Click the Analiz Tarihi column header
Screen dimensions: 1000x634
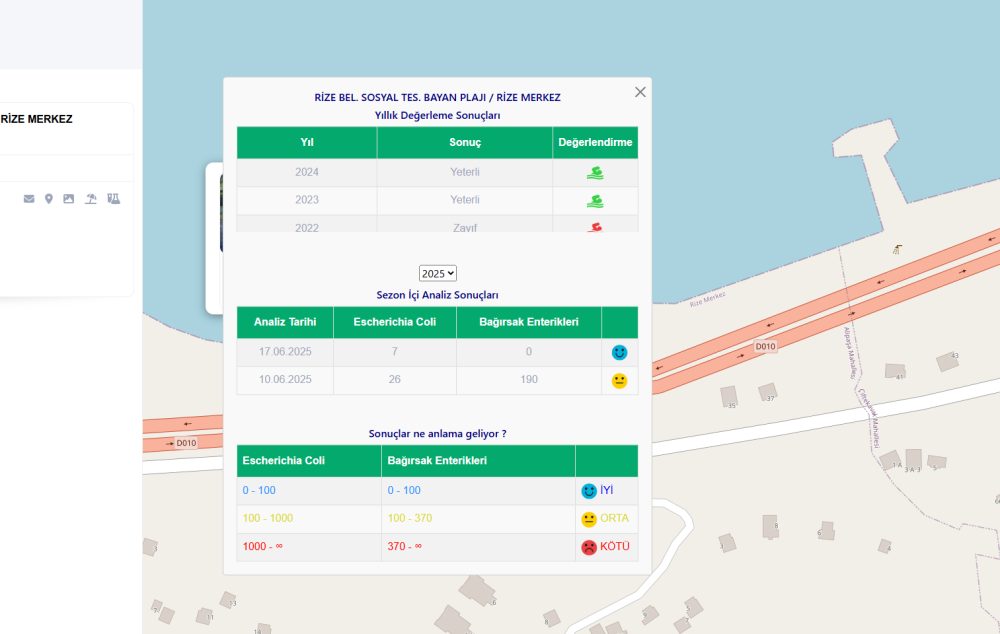[285, 322]
